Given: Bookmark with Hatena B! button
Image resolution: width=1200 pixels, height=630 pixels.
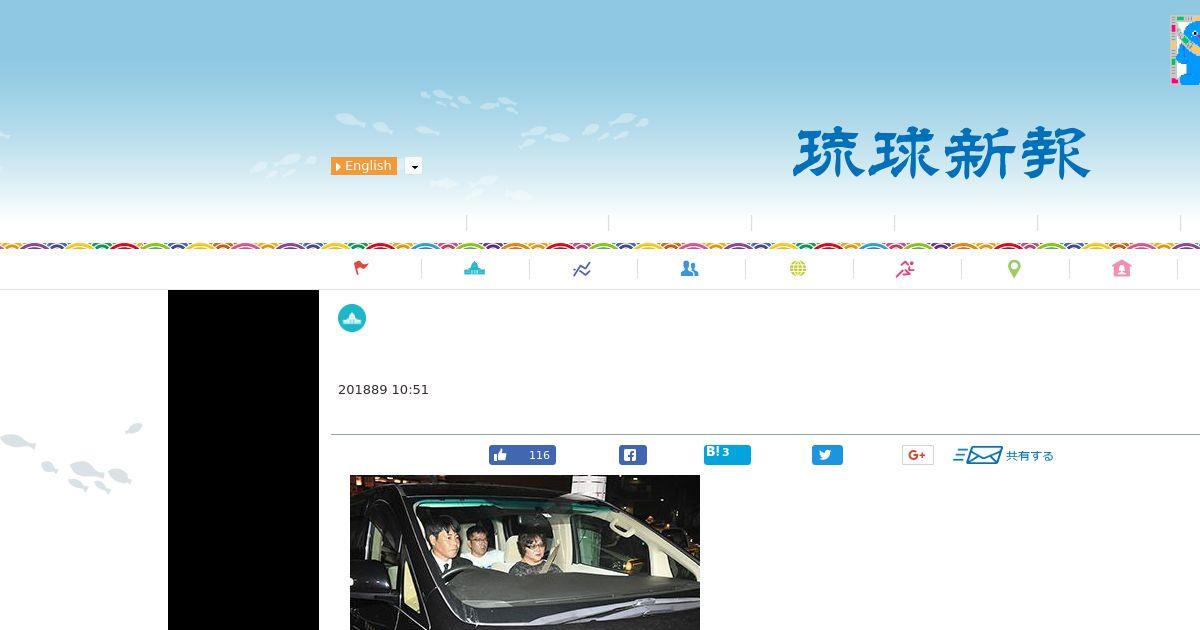Looking at the screenshot, I should click(x=727, y=455).
